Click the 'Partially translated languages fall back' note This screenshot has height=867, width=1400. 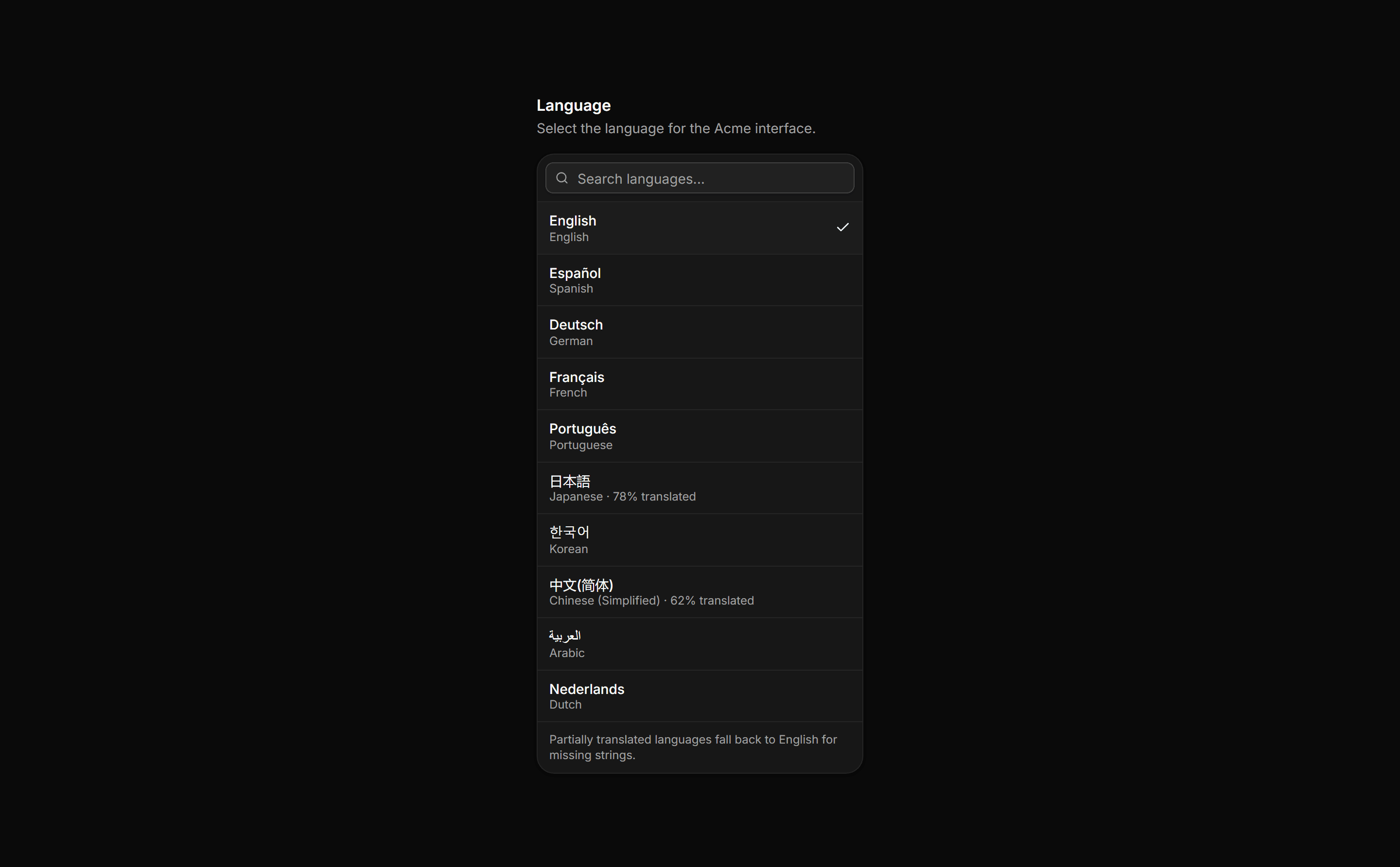pyautogui.click(x=693, y=747)
